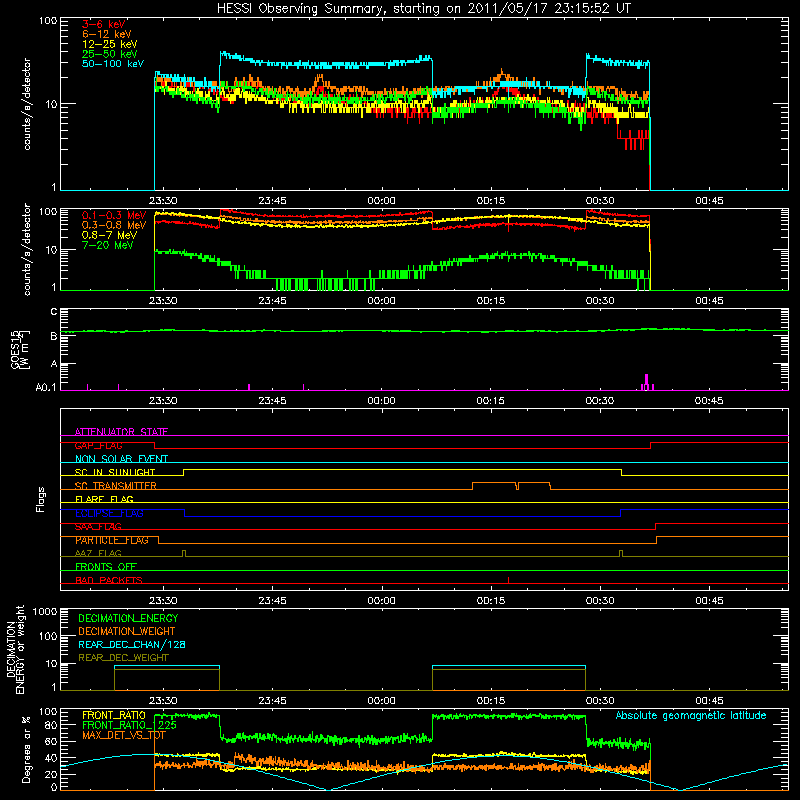800x800 pixels.
Task: Click the 0.3-0.8 MeV legend label
Action: click(114, 225)
